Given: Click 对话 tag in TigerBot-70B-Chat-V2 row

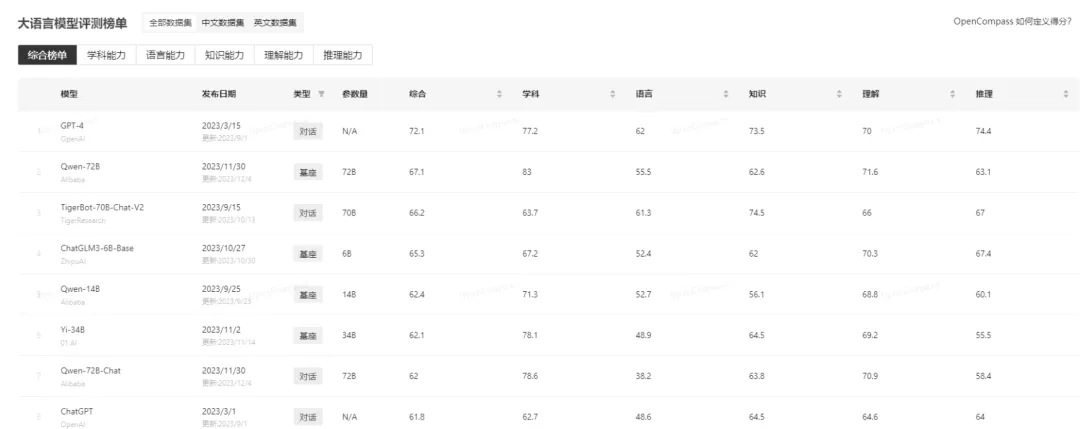Looking at the screenshot, I should [x=308, y=213].
